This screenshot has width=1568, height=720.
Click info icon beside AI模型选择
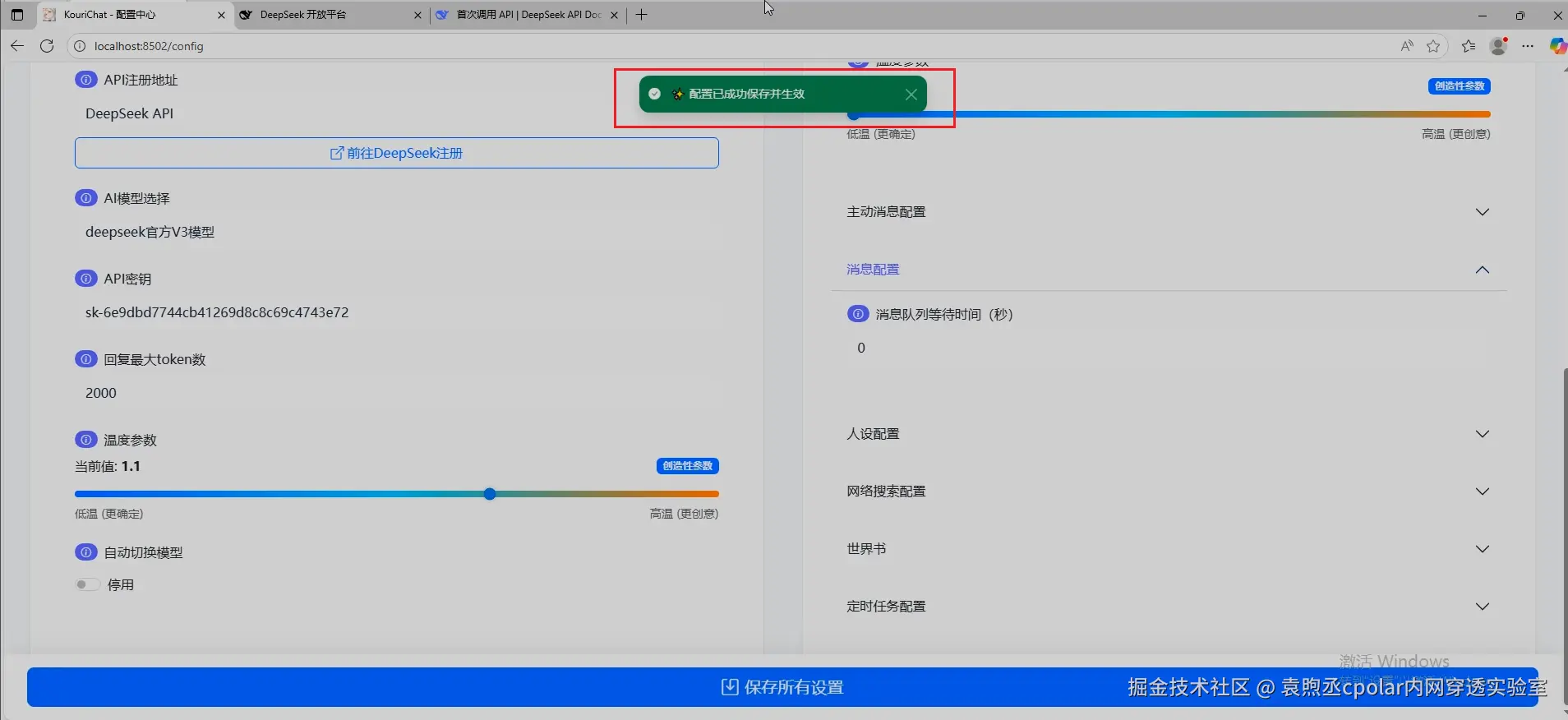85,198
